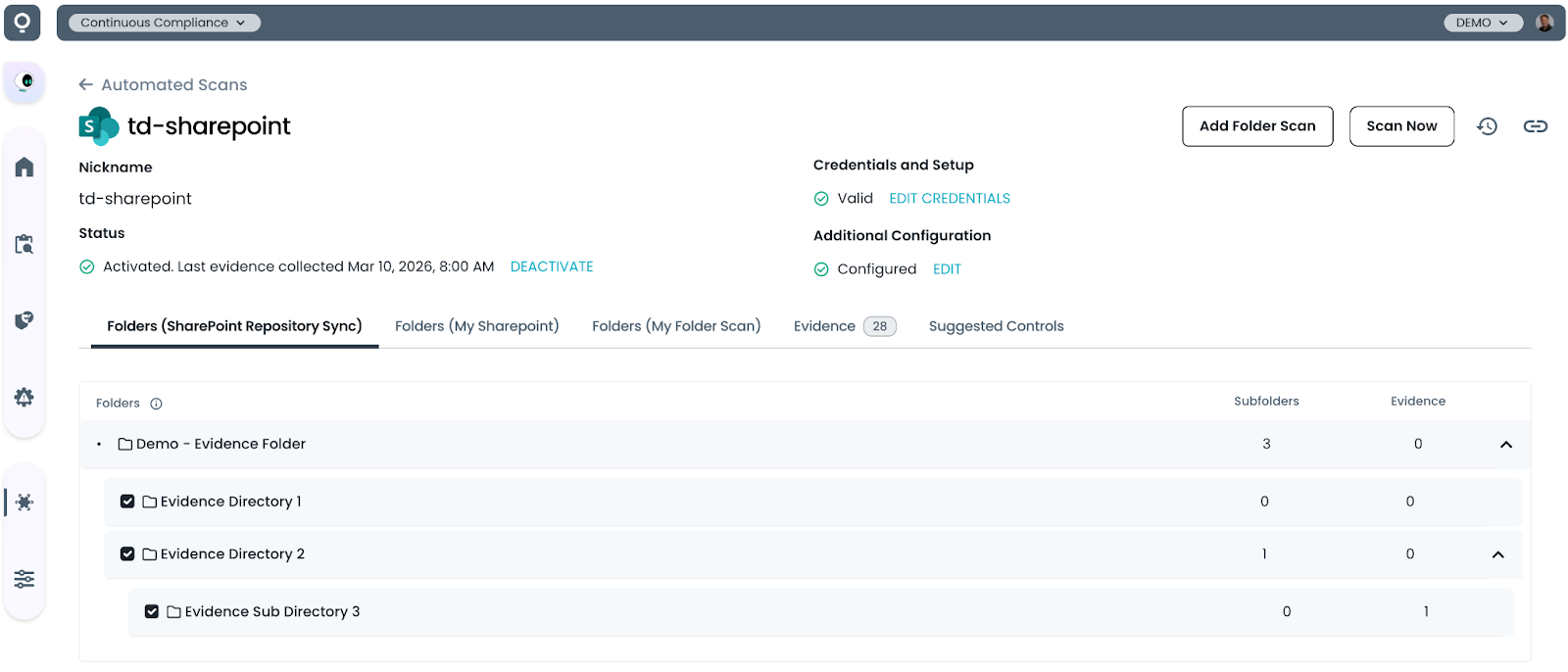Click Add Folder Scan button
Image resolution: width=1568 pixels, height=672 pixels.
[x=1257, y=126]
